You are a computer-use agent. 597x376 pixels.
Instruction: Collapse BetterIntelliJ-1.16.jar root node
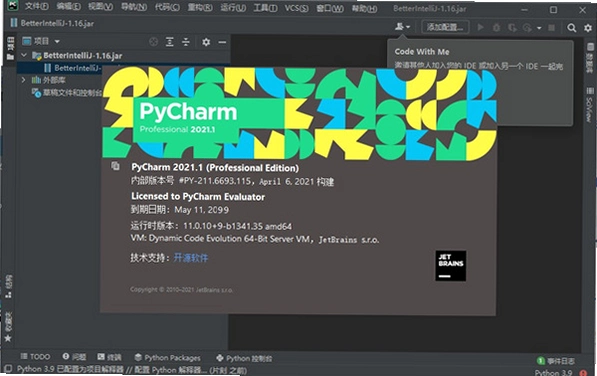24,56
